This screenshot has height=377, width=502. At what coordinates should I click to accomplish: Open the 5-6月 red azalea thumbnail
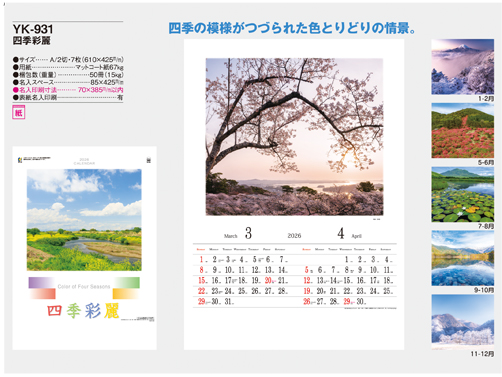point(462,131)
